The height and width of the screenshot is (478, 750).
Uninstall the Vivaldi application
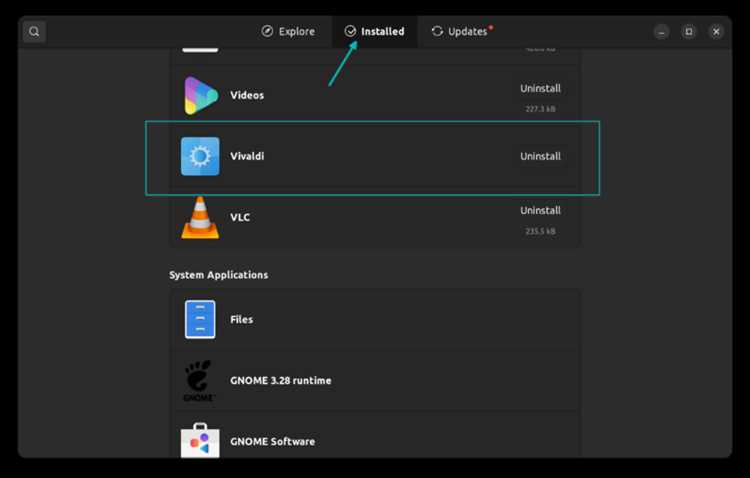pyautogui.click(x=540, y=156)
